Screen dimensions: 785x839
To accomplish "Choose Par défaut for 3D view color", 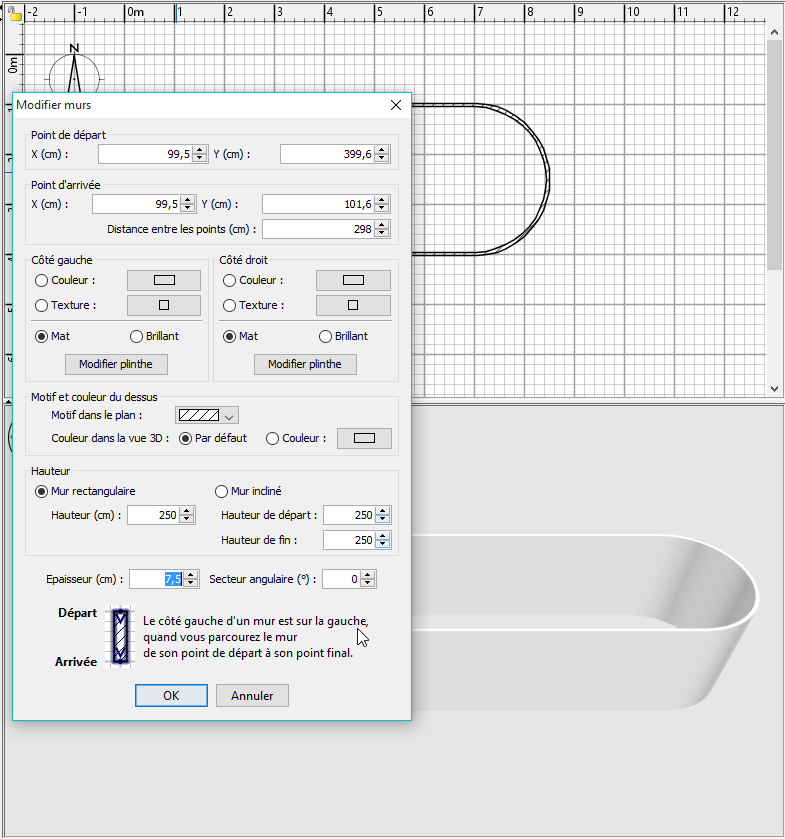I will [x=186, y=438].
